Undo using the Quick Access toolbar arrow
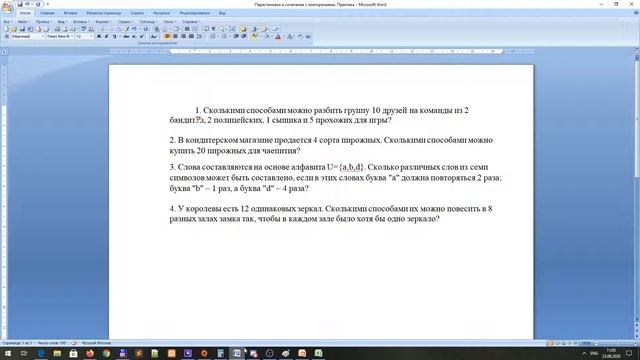The height and width of the screenshot is (360, 640). click(x=27, y=4)
